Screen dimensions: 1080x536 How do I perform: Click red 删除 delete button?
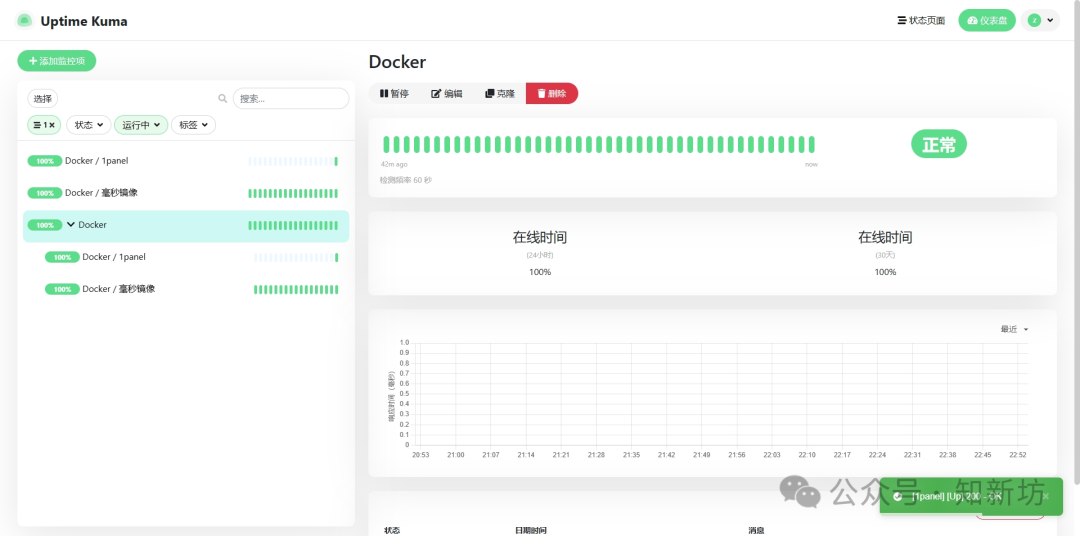(x=552, y=94)
